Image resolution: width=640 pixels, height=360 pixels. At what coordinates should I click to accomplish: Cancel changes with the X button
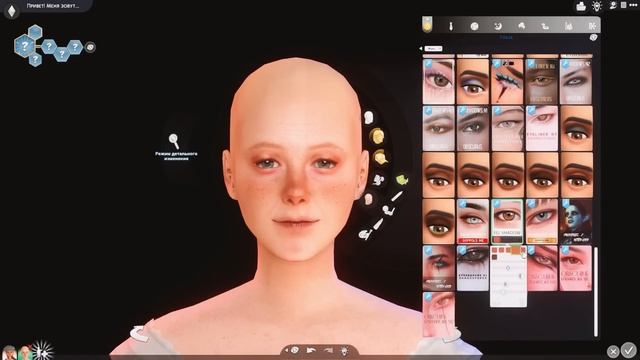point(613,351)
